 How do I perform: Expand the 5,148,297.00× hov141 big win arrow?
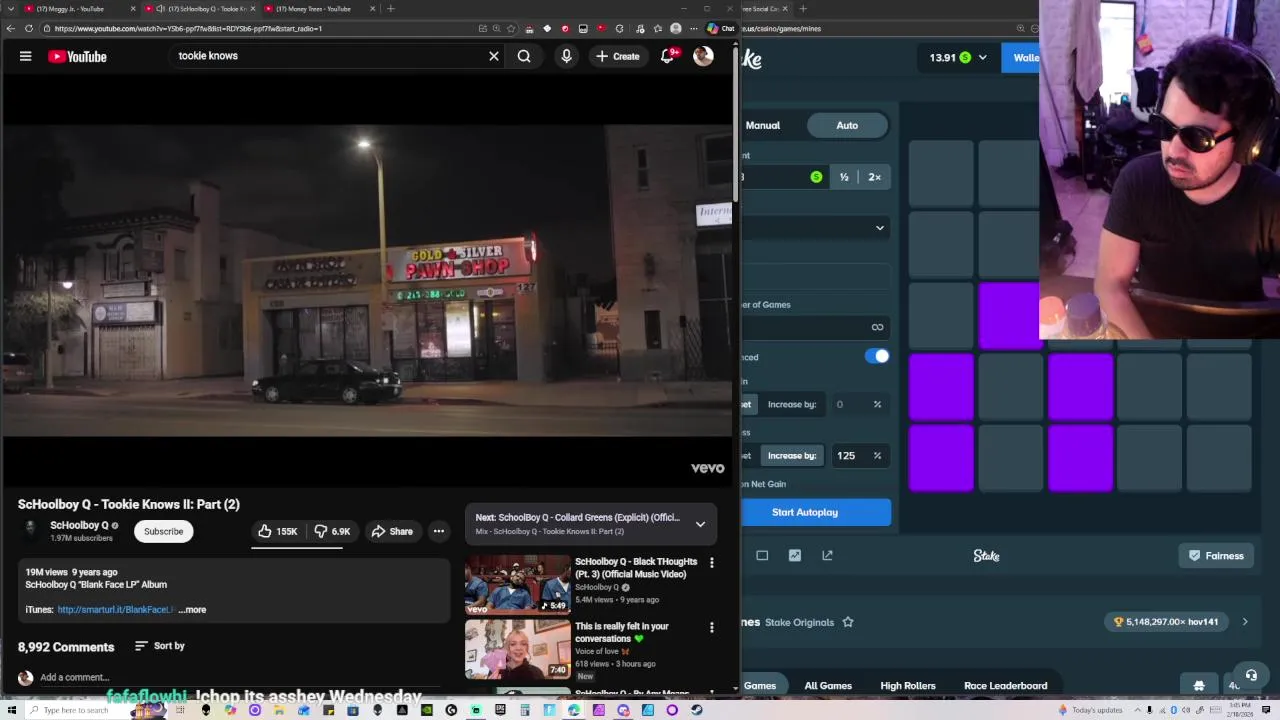[1245, 622]
